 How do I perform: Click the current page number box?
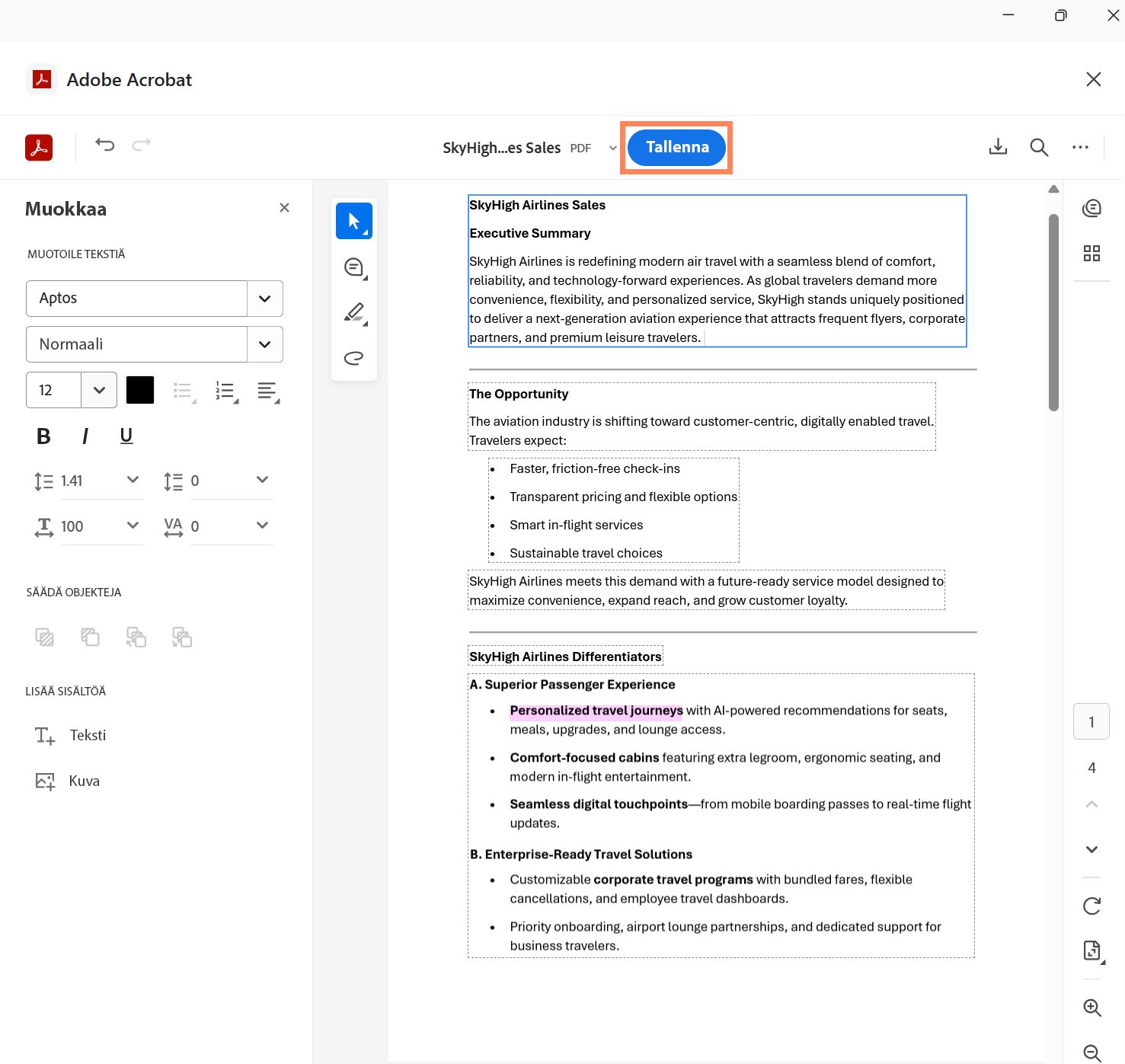(x=1091, y=722)
